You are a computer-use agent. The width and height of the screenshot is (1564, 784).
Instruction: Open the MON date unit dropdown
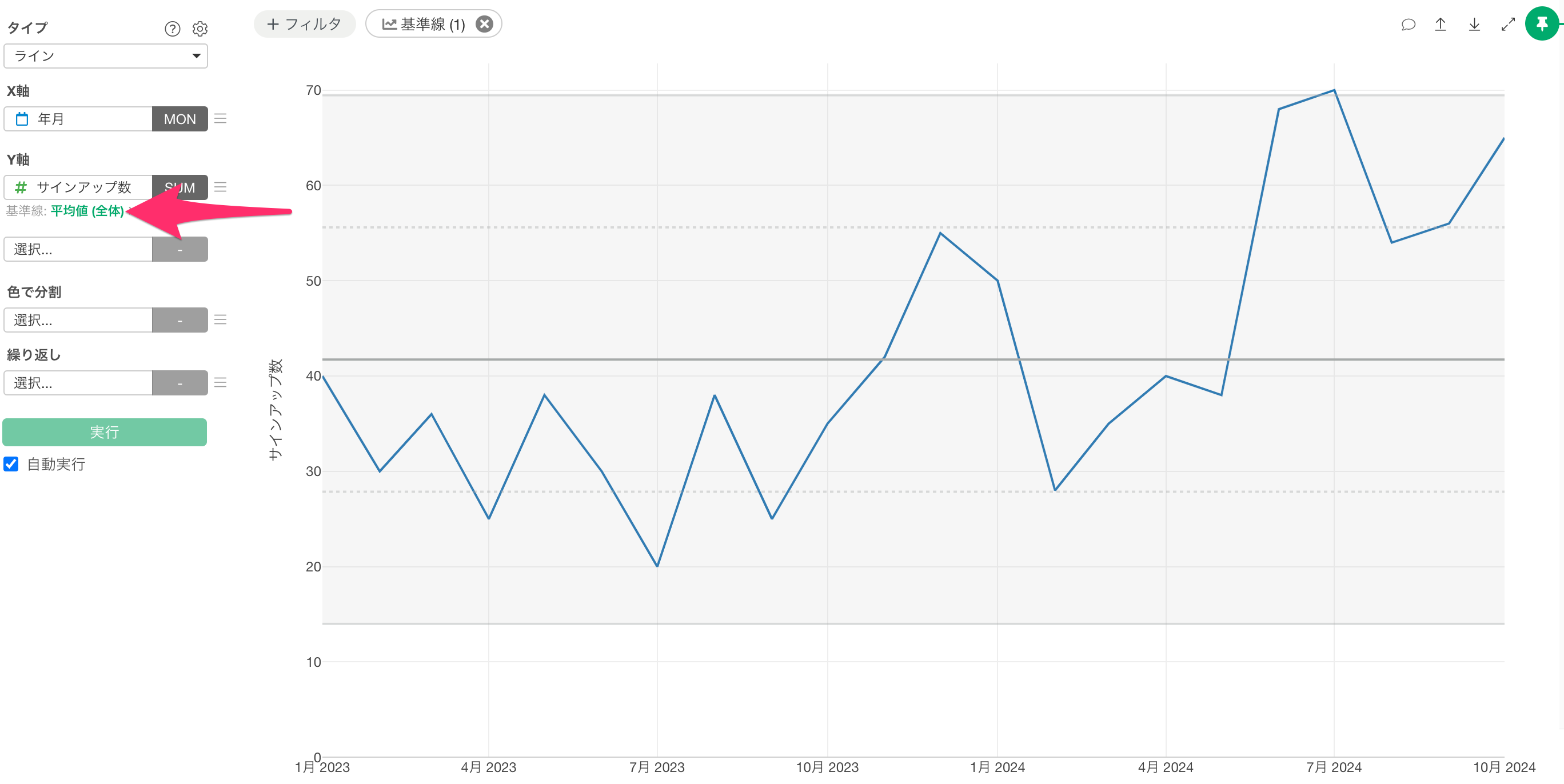[179, 119]
